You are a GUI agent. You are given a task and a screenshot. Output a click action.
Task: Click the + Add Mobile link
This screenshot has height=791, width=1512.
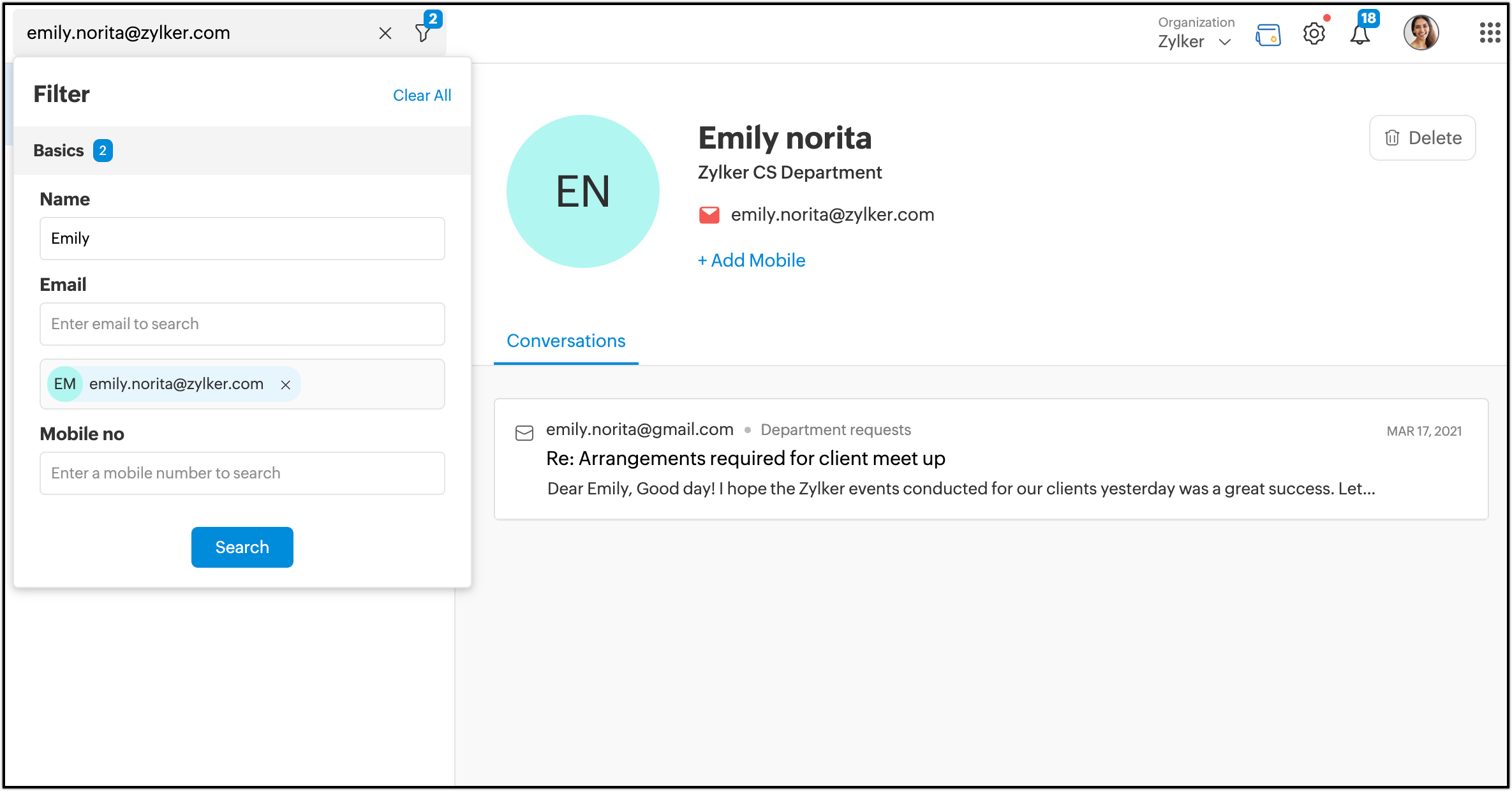(752, 260)
